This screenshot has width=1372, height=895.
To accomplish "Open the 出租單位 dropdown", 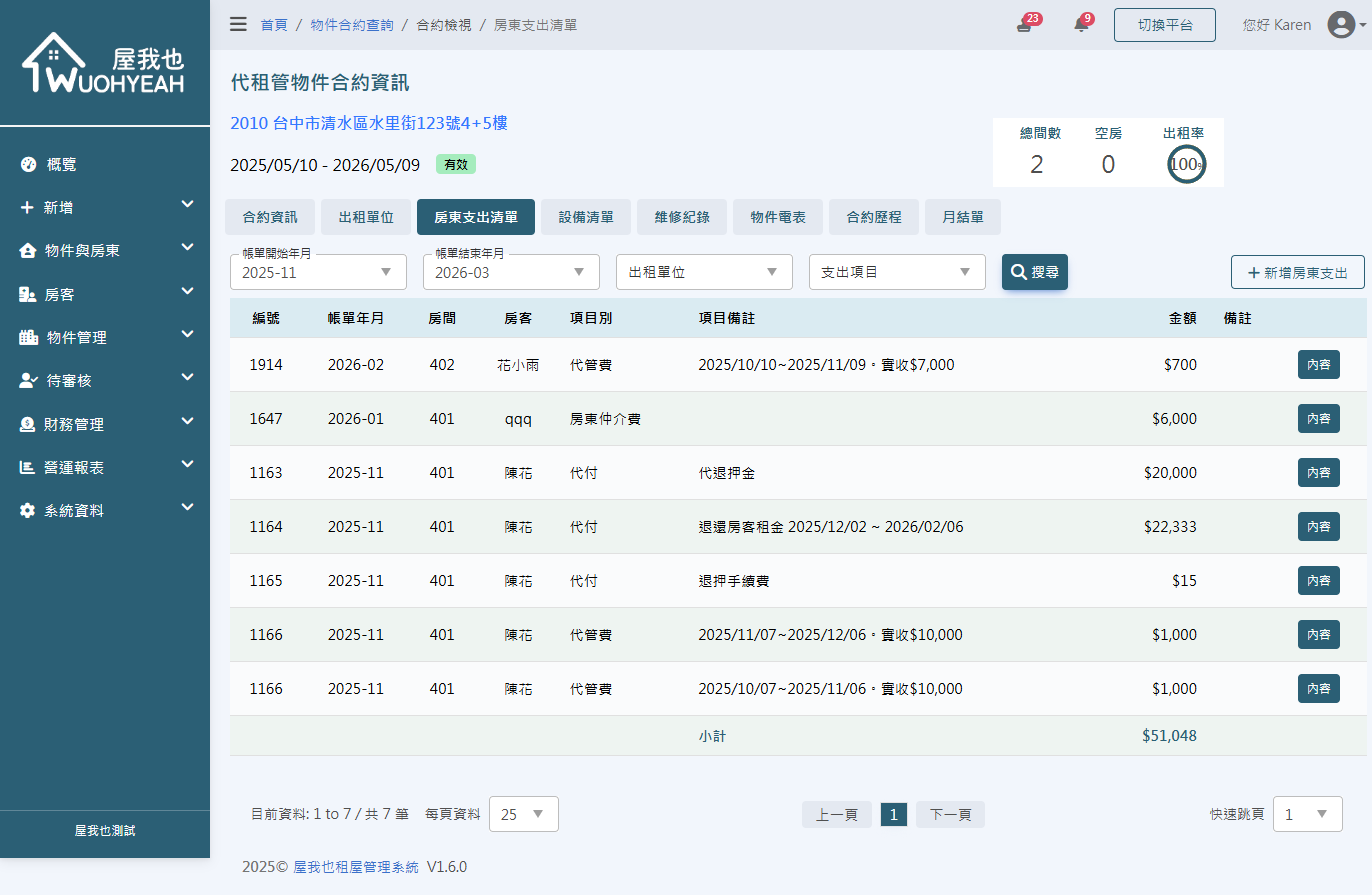I will 704,271.
